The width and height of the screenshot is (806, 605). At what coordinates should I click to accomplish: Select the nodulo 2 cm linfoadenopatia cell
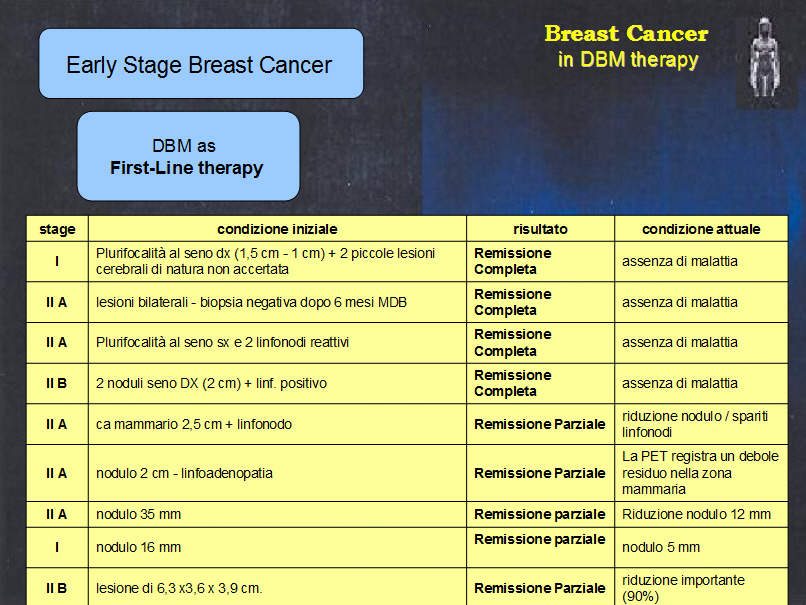point(277,473)
